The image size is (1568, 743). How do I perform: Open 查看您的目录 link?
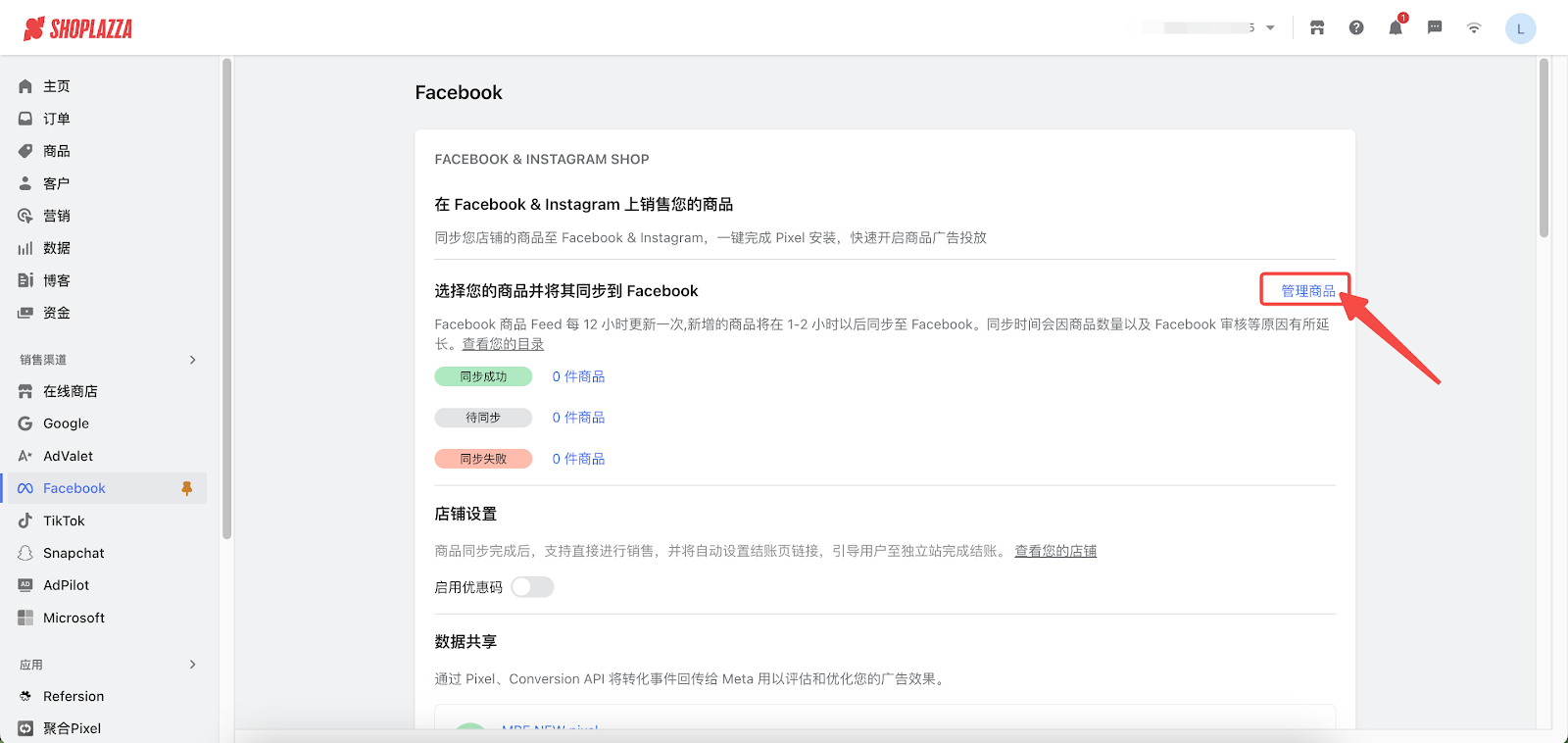(x=503, y=344)
